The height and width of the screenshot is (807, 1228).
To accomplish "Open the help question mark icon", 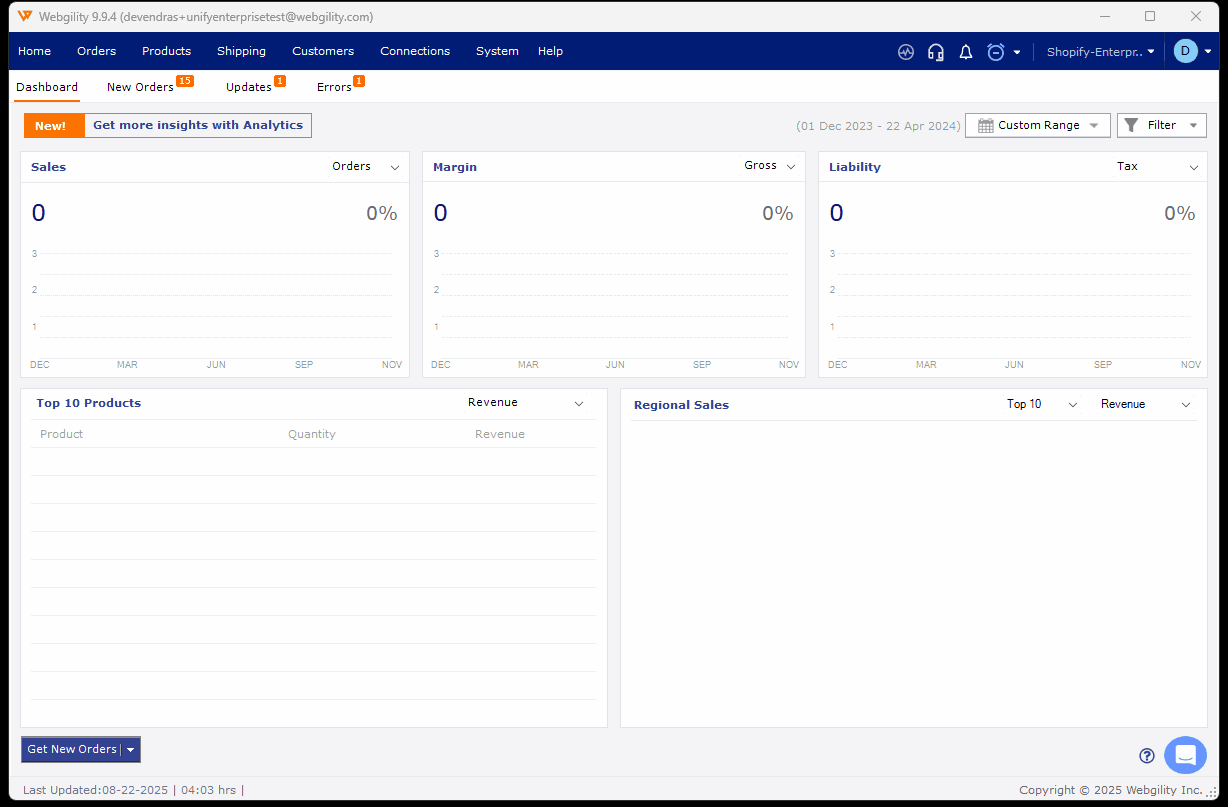I will tap(1147, 756).
